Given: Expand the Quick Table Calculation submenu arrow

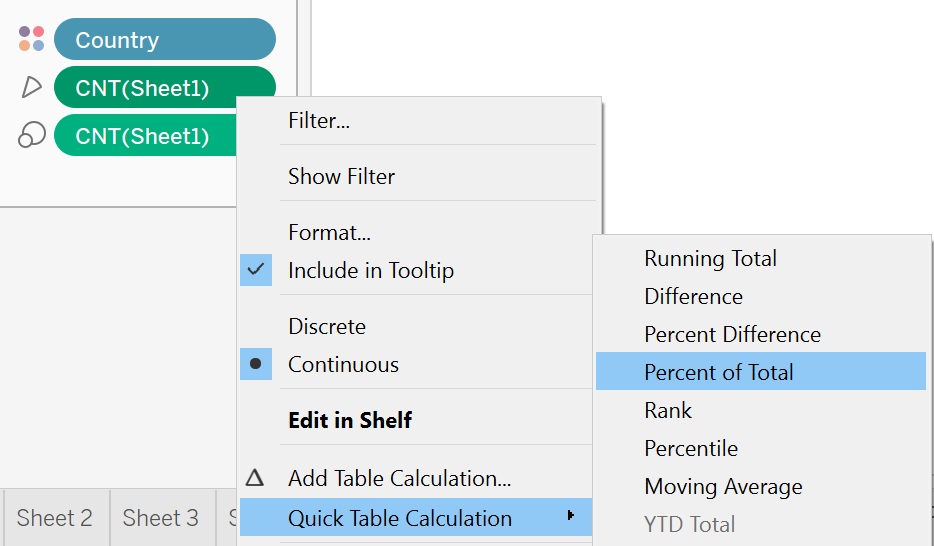Looking at the screenshot, I should click(571, 517).
